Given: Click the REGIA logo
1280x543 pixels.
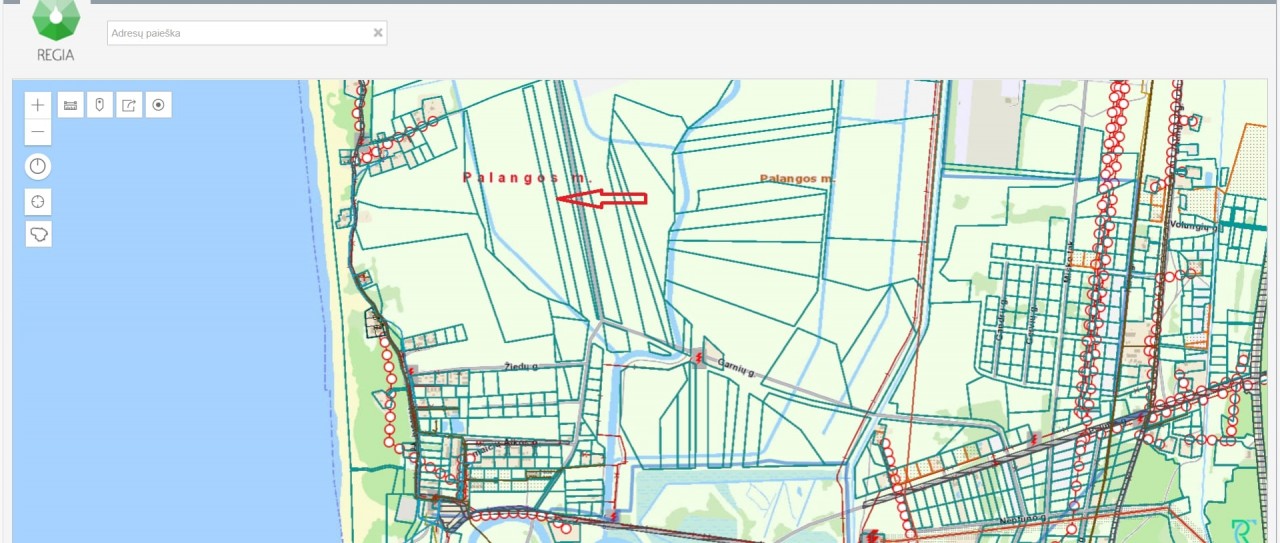Looking at the screenshot, I should (x=55, y=32).
